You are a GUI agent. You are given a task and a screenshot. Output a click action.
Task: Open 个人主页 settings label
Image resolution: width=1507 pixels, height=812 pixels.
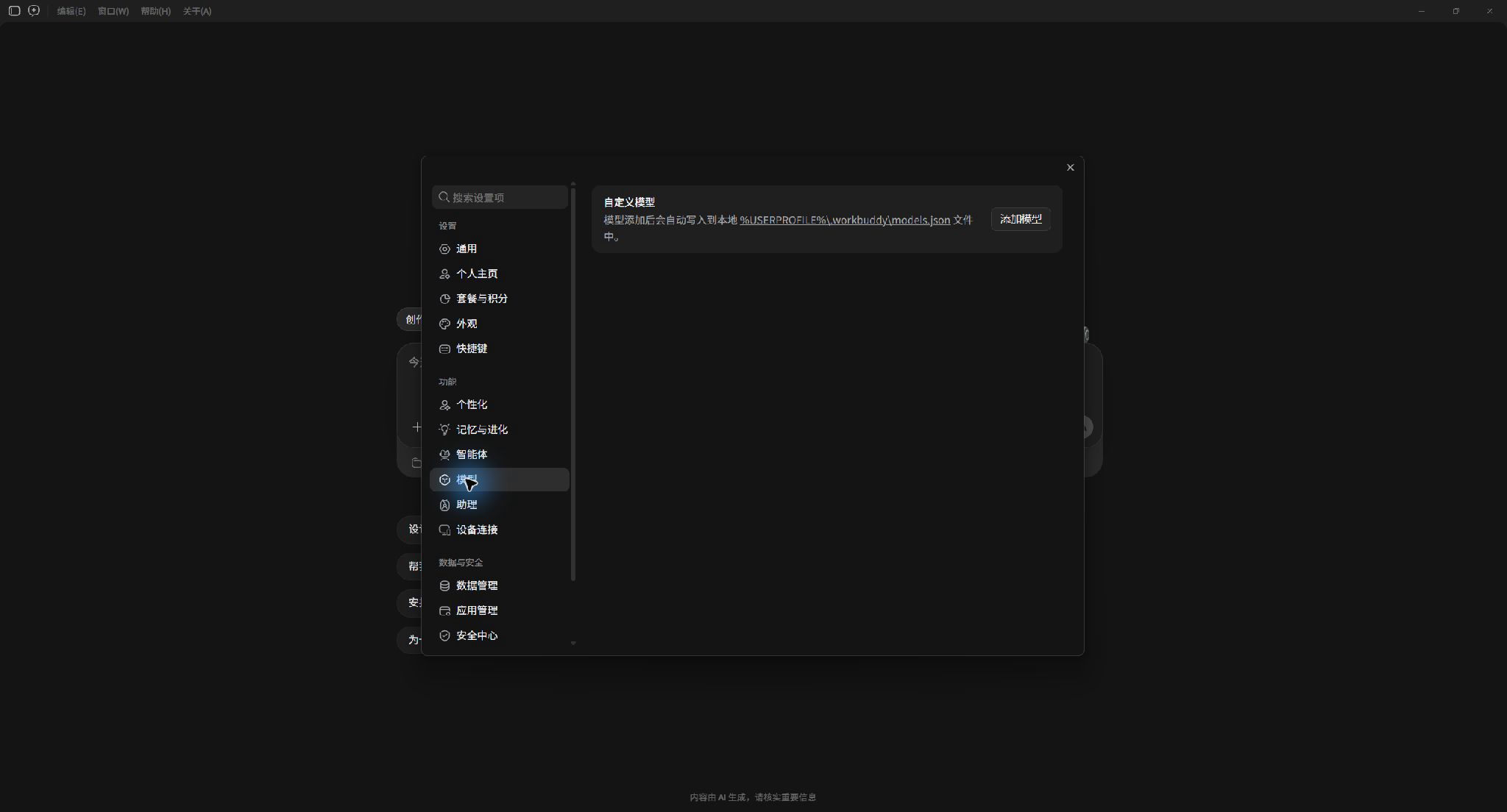[x=477, y=274]
